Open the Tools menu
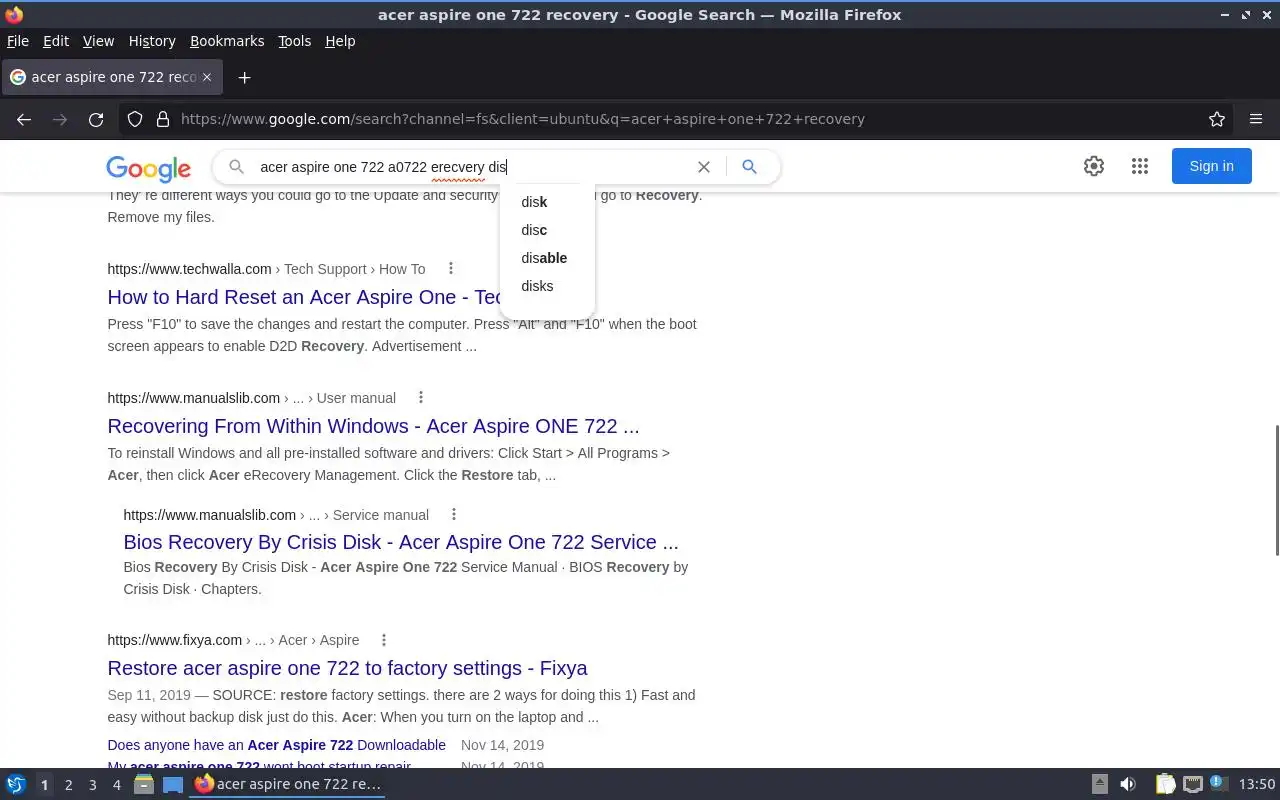The image size is (1280, 800). 294,41
